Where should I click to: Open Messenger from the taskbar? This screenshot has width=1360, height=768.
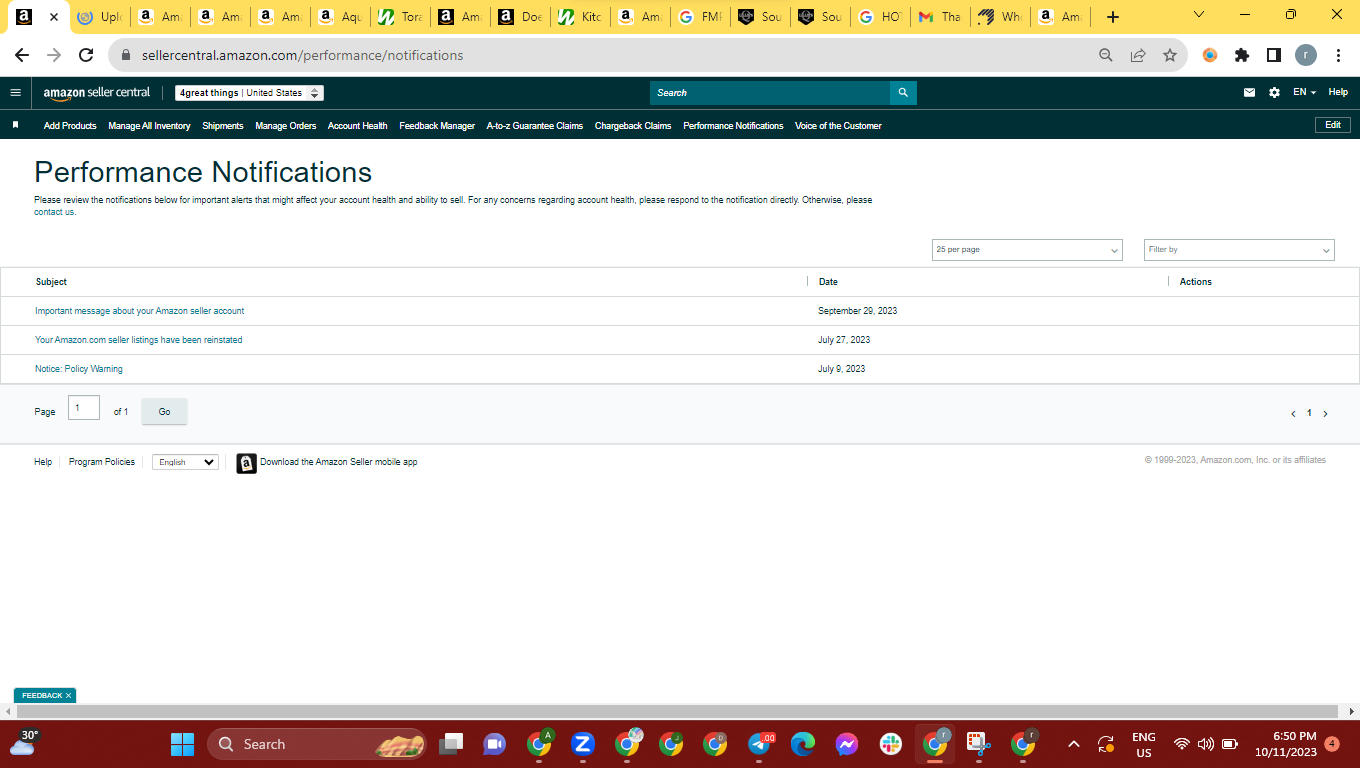pyautogui.click(x=847, y=744)
